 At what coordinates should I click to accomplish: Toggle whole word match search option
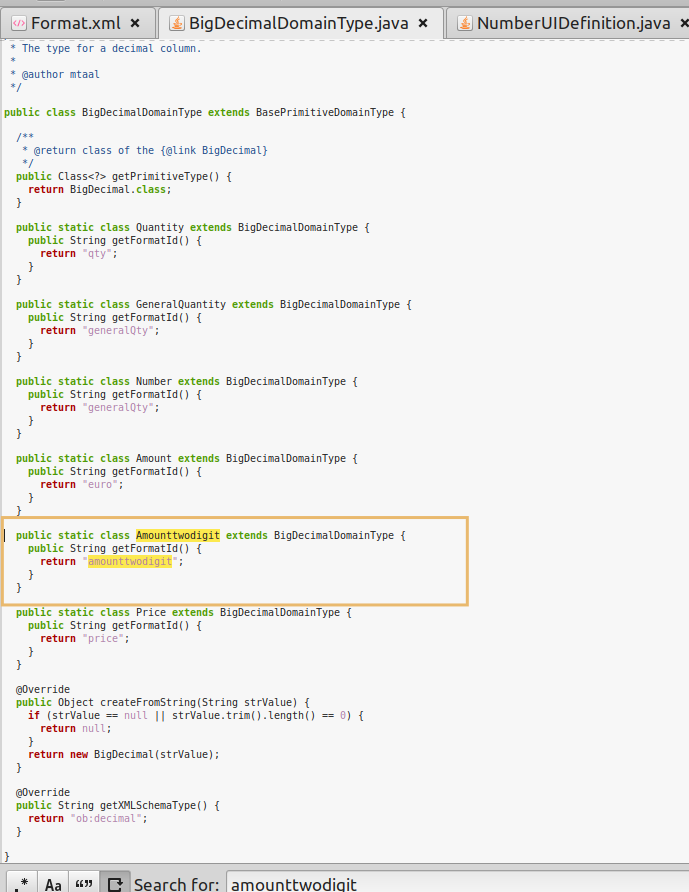click(x=84, y=883)
